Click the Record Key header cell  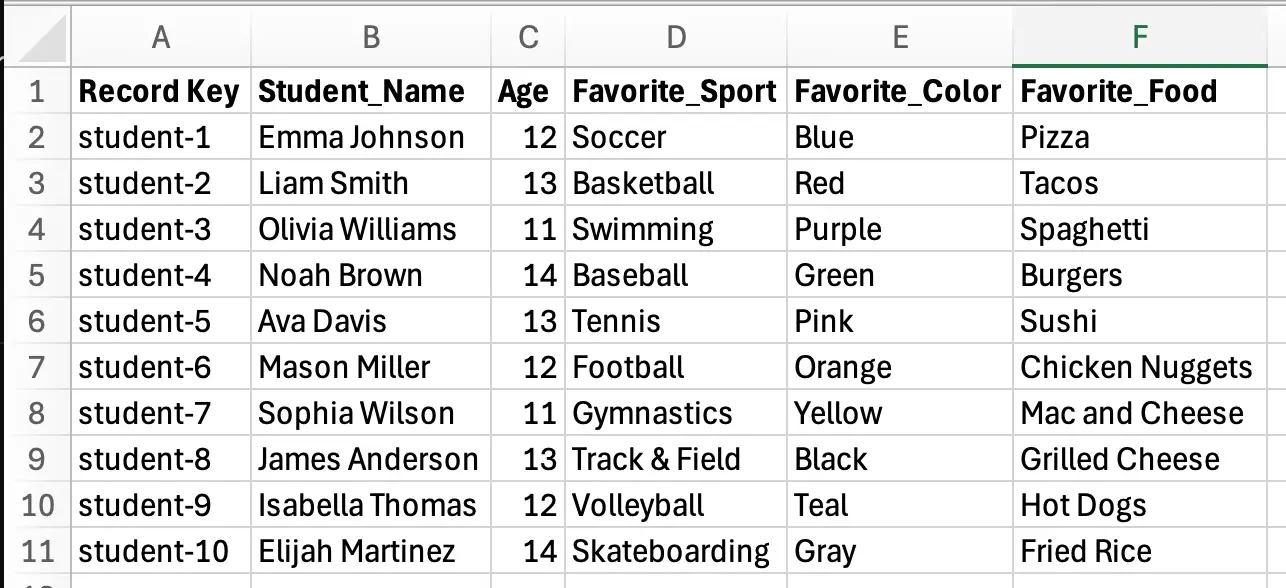[x=160, y=91]
